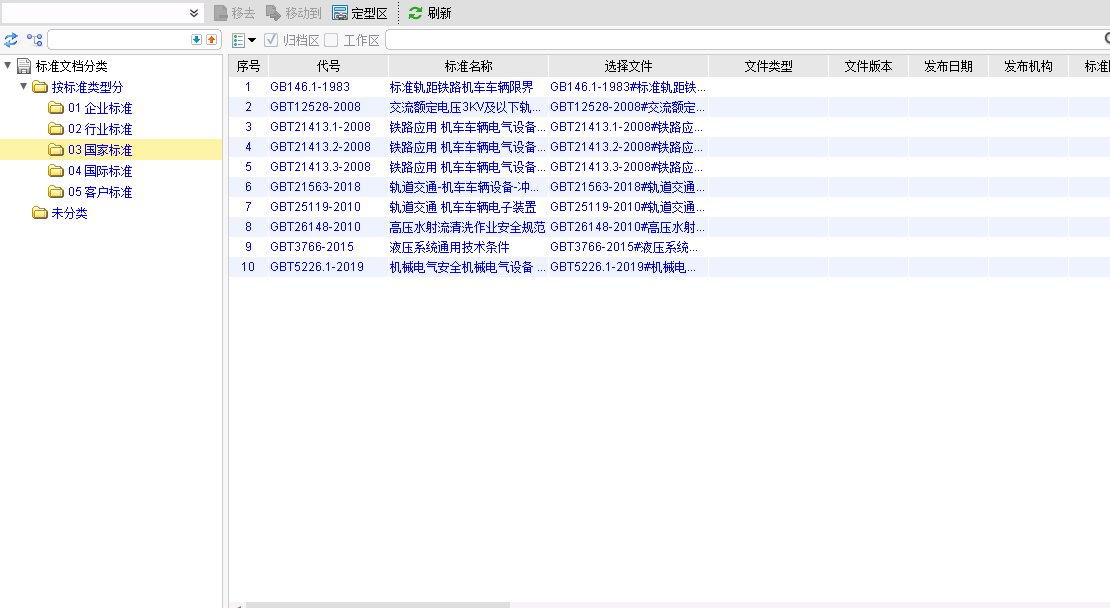This screenshot has height=608, width=1110.
Task: Open file link GBT26148-2010#高压水射...
Action: point(628,226)
